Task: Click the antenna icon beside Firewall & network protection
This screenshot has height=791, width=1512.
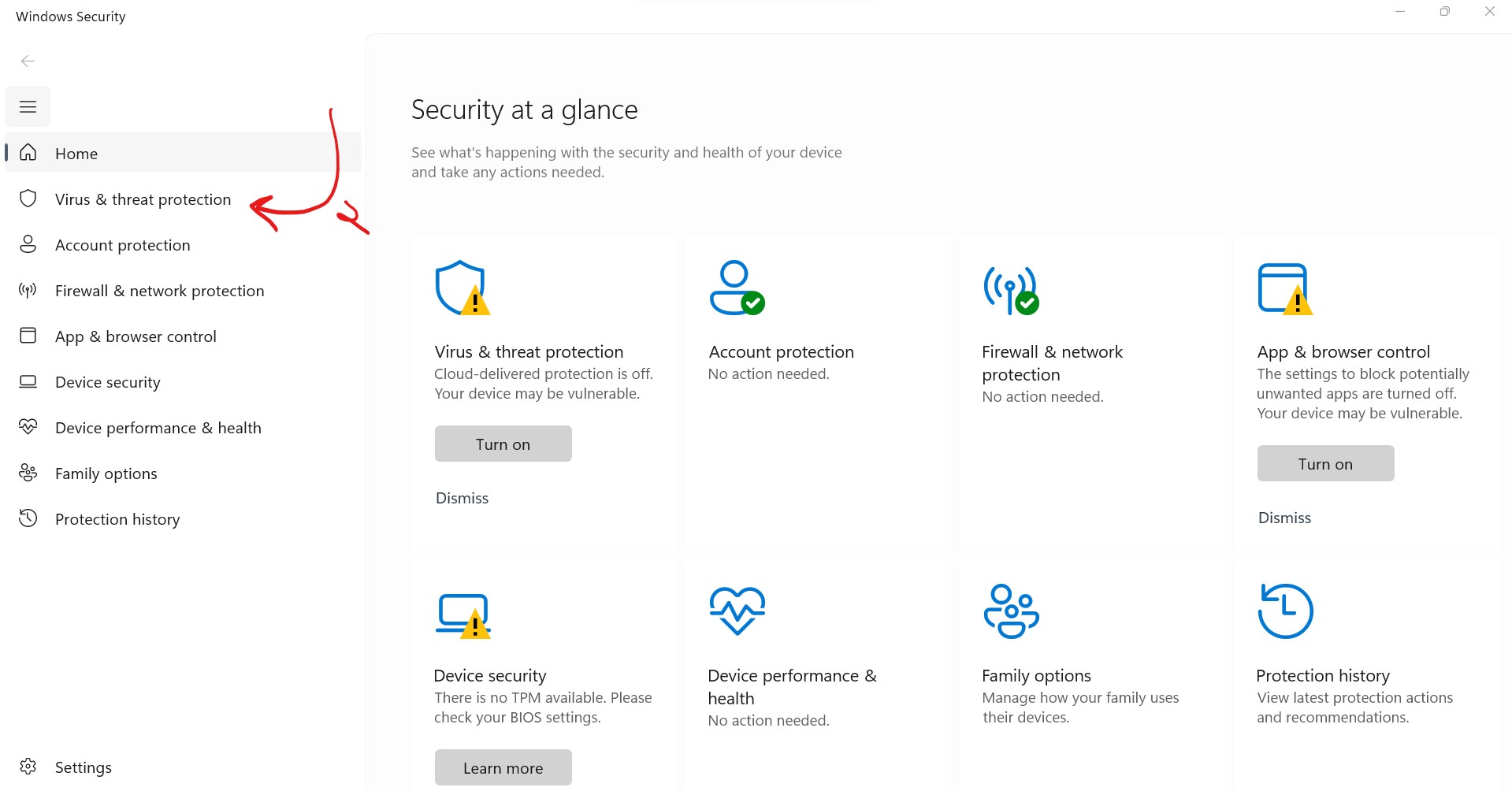Action: tap(28, 290)
